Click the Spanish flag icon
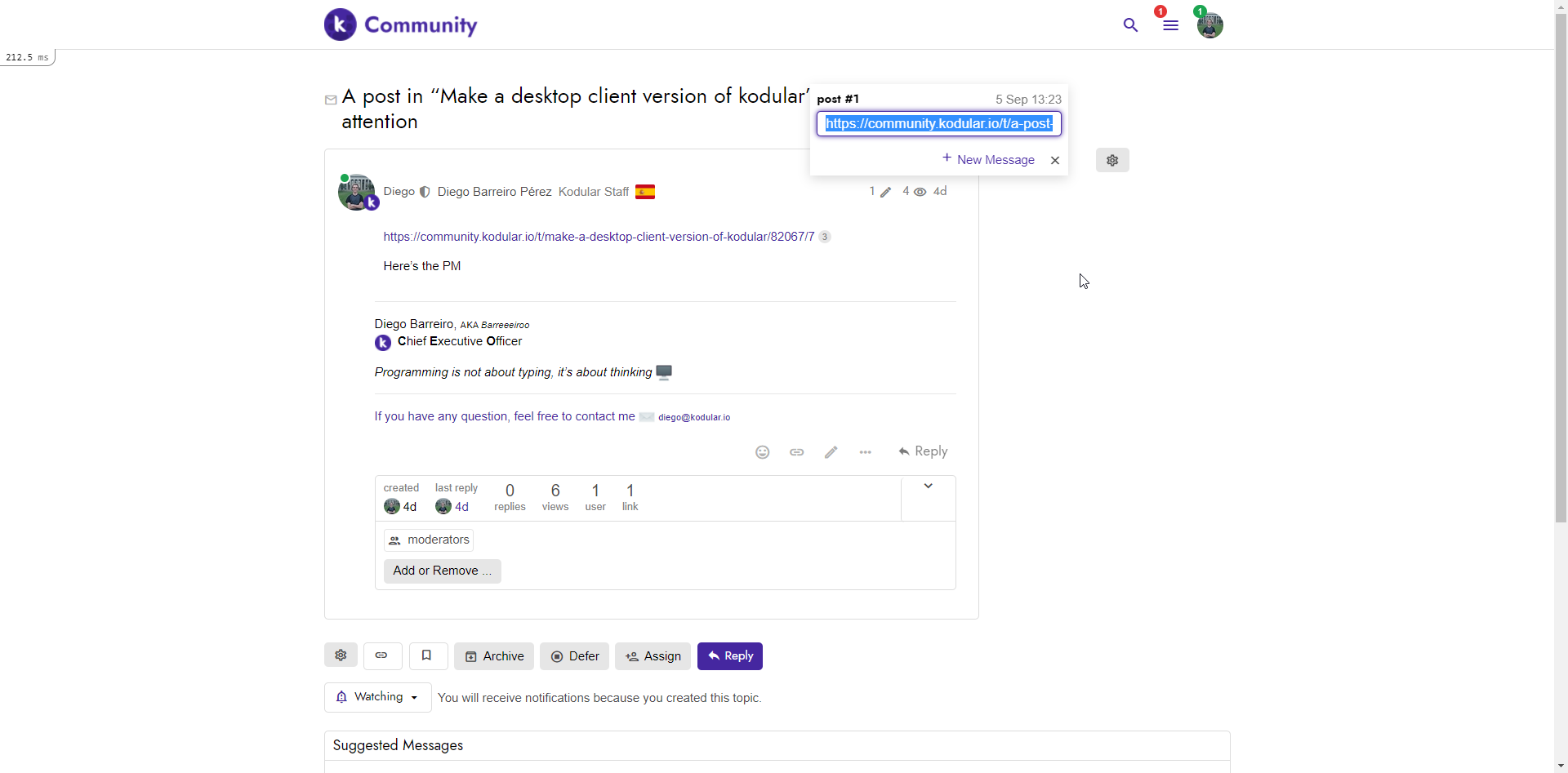1568x773 pixels. [645, 192]
